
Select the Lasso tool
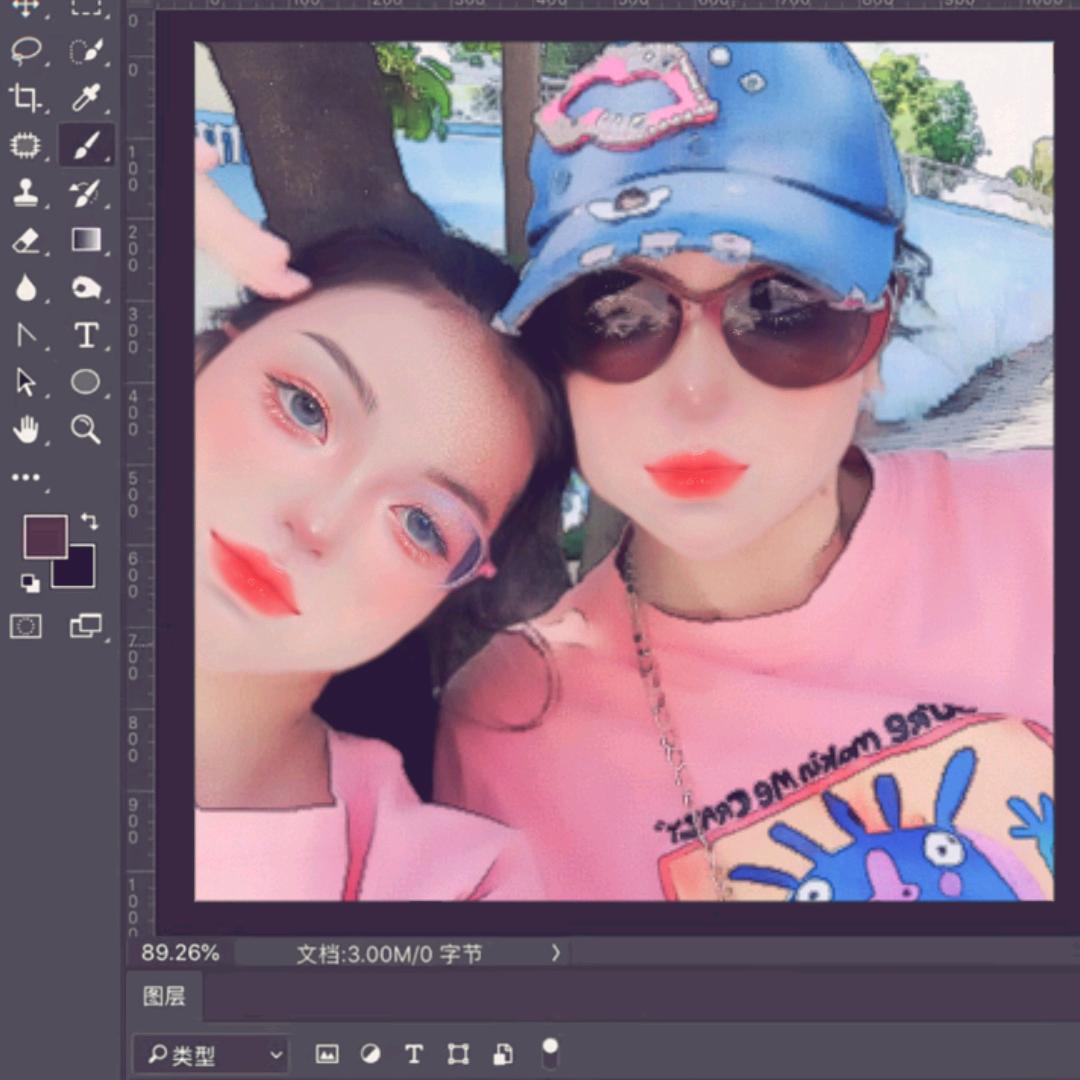(25, 51)
